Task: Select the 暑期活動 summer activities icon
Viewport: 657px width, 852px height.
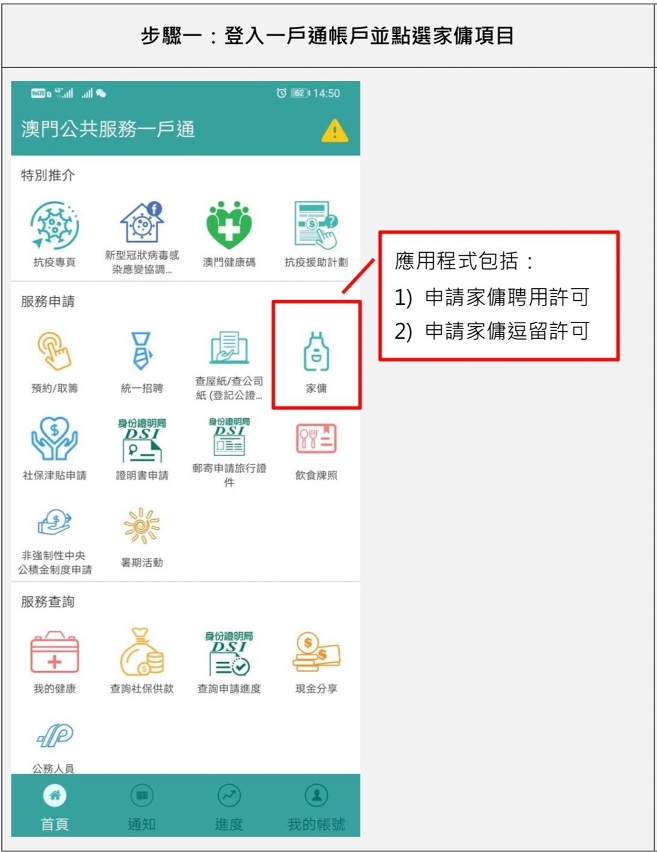Action: pos(142,526)
